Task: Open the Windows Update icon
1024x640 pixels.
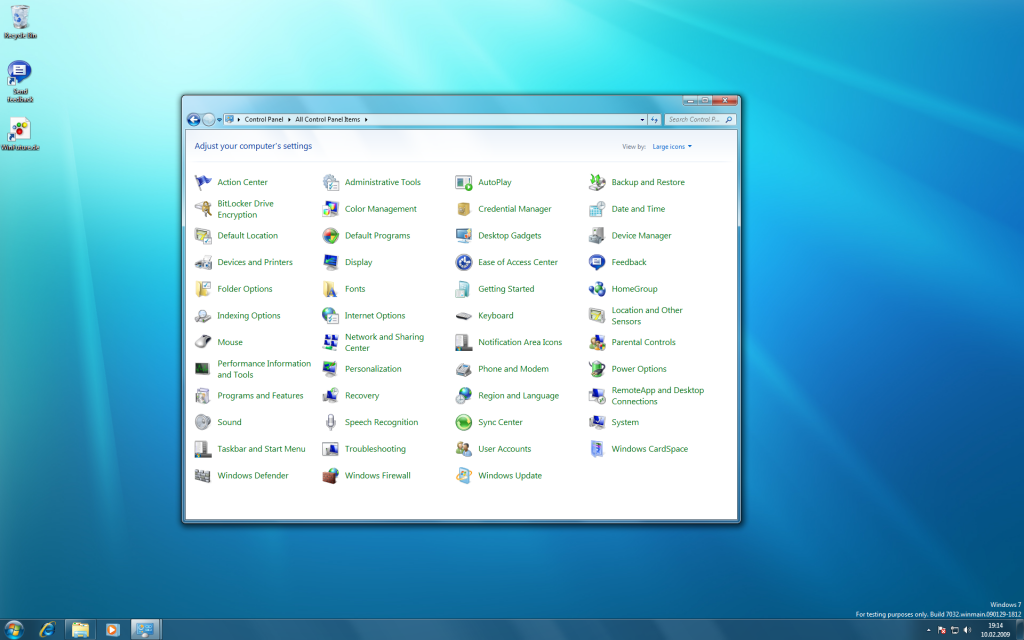Action: coord(464,476)
